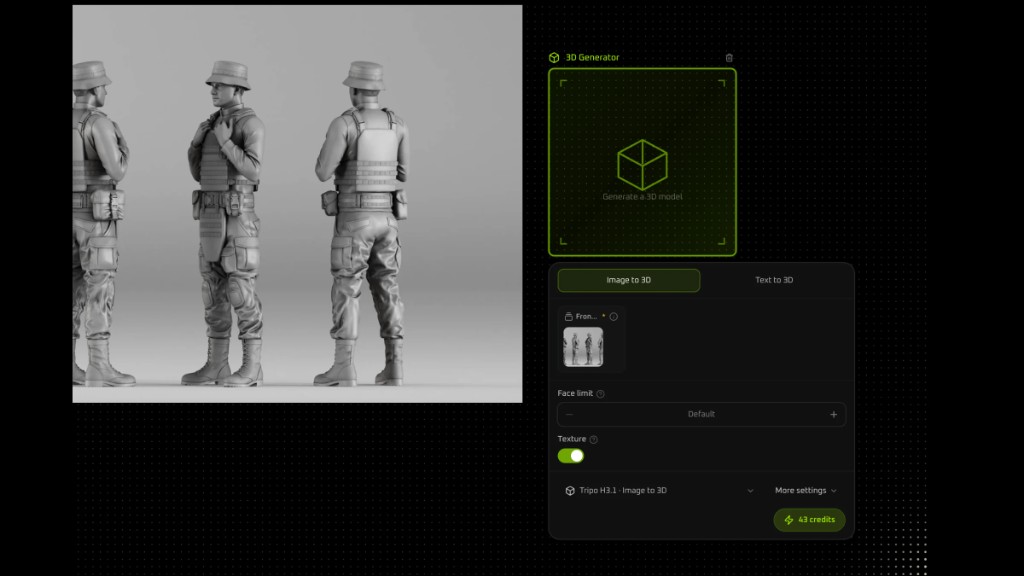Decrease the Face limit with minus button
The width and height of the screenshot is (1024, 576).
click(569, 415)
